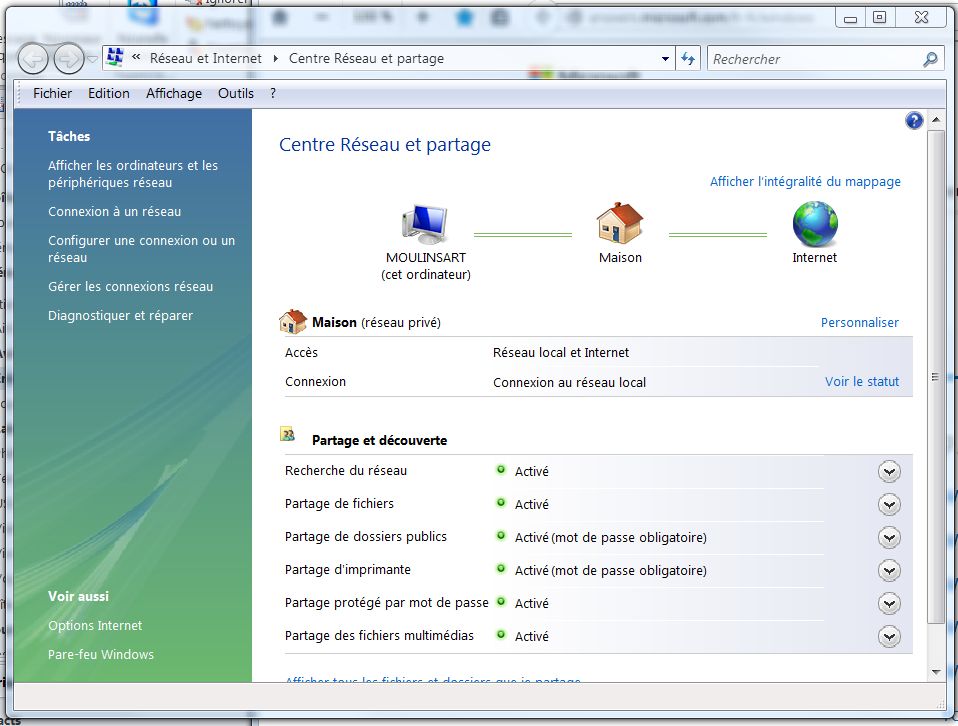Image resolution: width=958 pixels, height=726 pixels.
Task: Open the address bar dropdown
Action: coord(664,58)
